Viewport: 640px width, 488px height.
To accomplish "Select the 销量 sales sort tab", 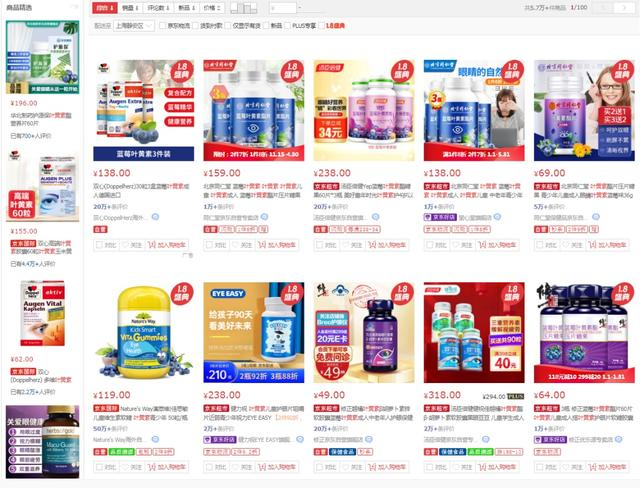I will pos(131,8).
